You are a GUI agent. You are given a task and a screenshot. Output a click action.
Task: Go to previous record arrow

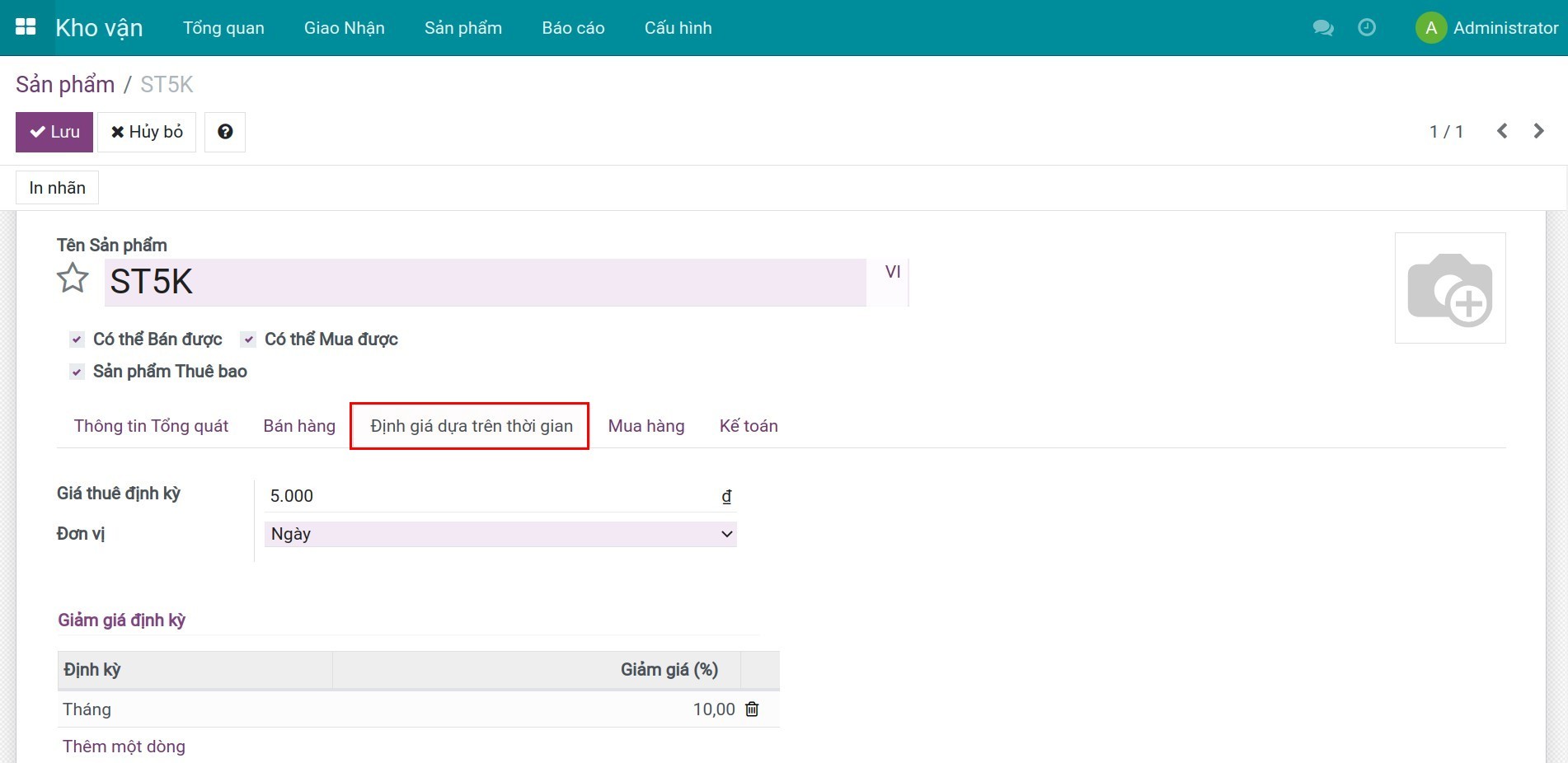point(1502,132)
